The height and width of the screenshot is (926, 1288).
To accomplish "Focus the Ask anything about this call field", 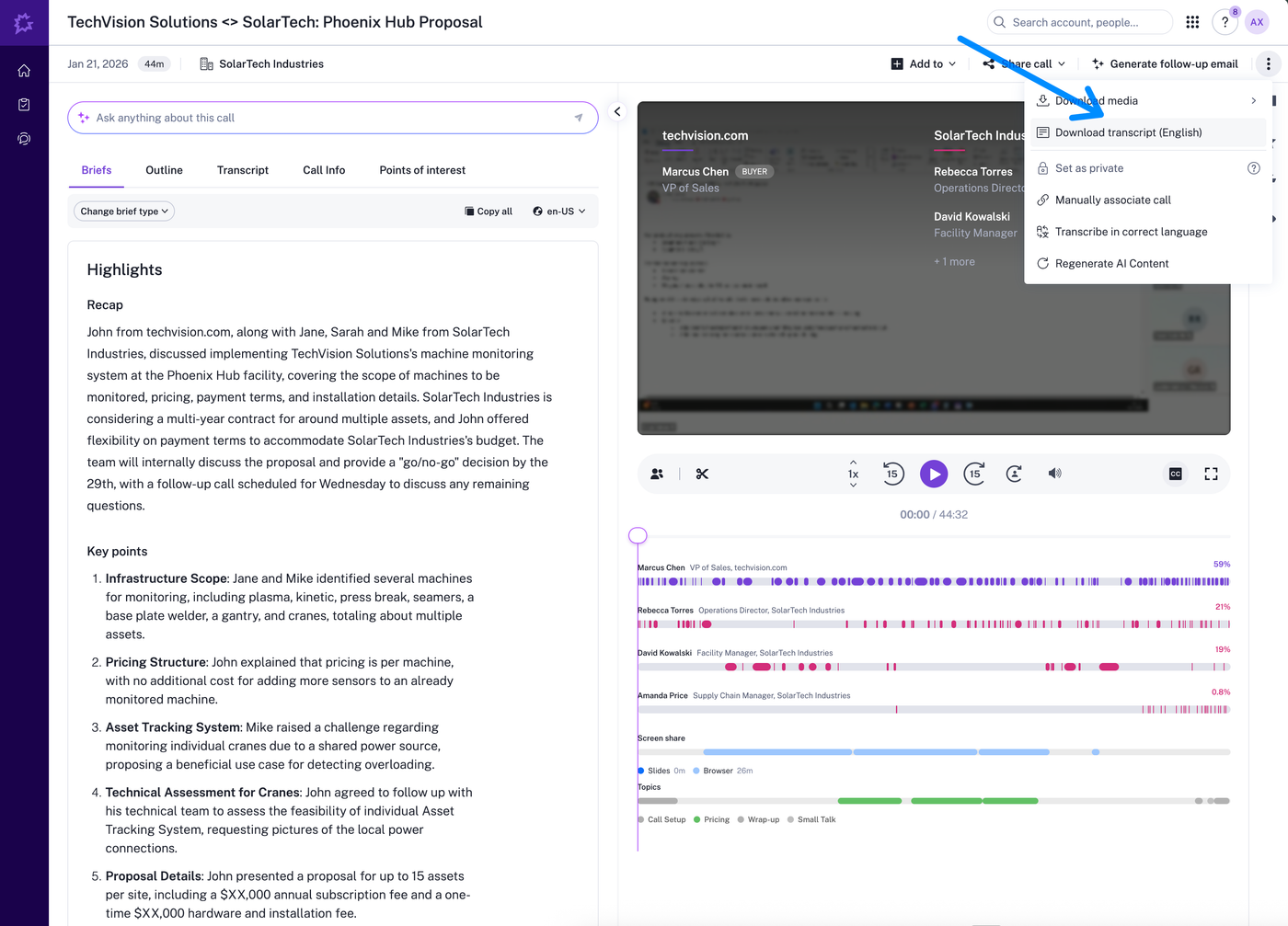I will tap(332, 118).
